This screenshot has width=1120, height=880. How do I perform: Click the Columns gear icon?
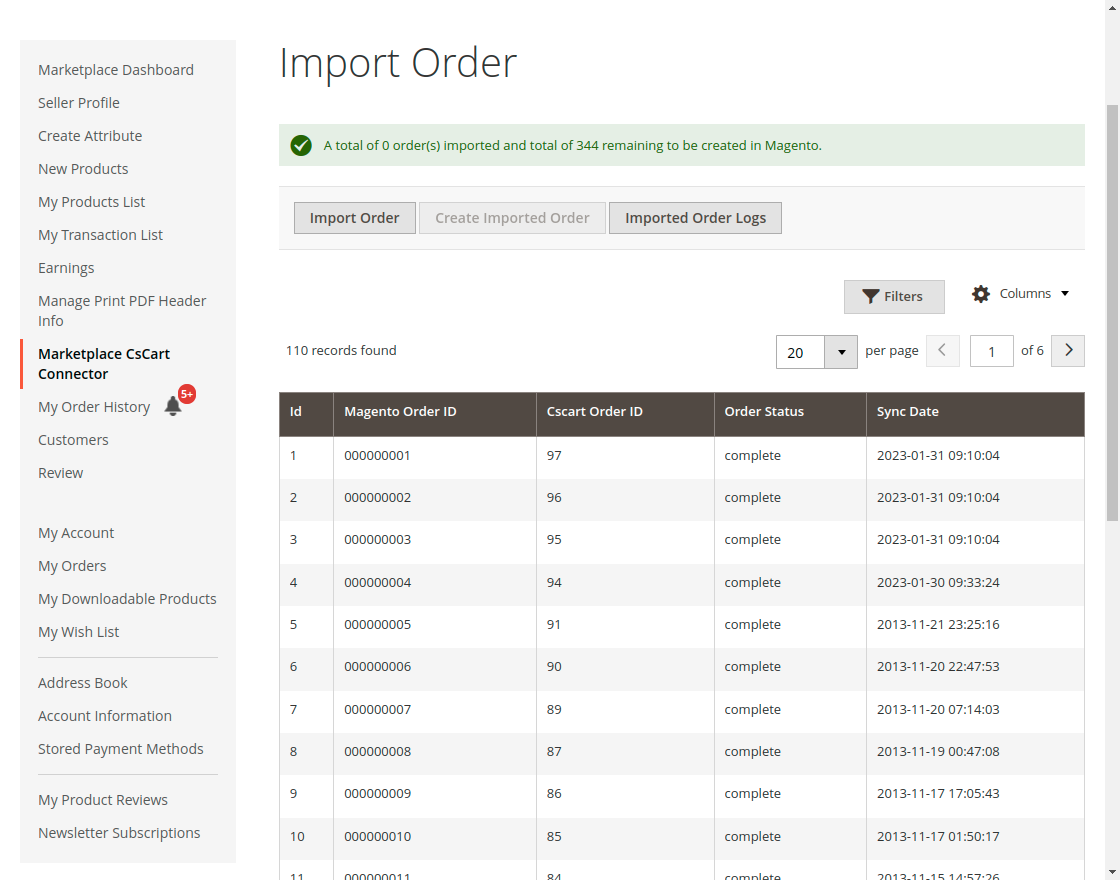coord(981,294)
